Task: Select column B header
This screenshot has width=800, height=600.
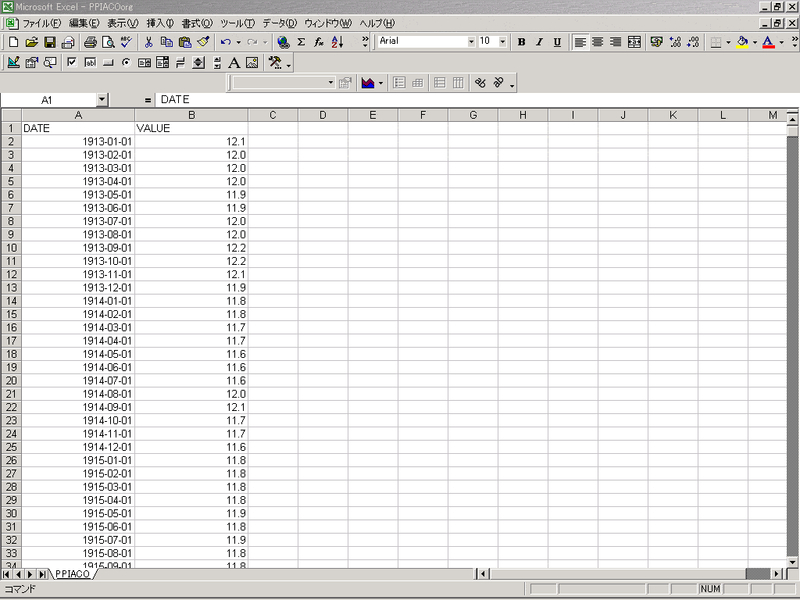Action: [191, 115]
